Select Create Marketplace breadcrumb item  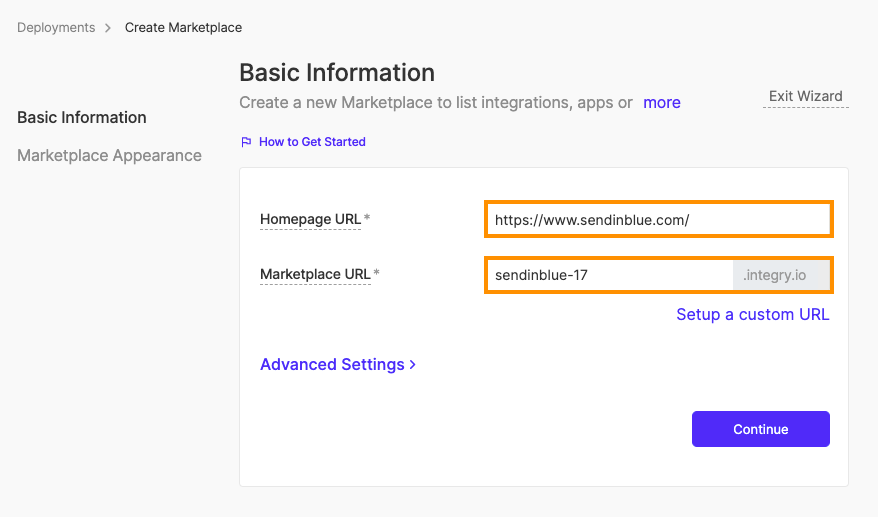click(x=183, y=28)
